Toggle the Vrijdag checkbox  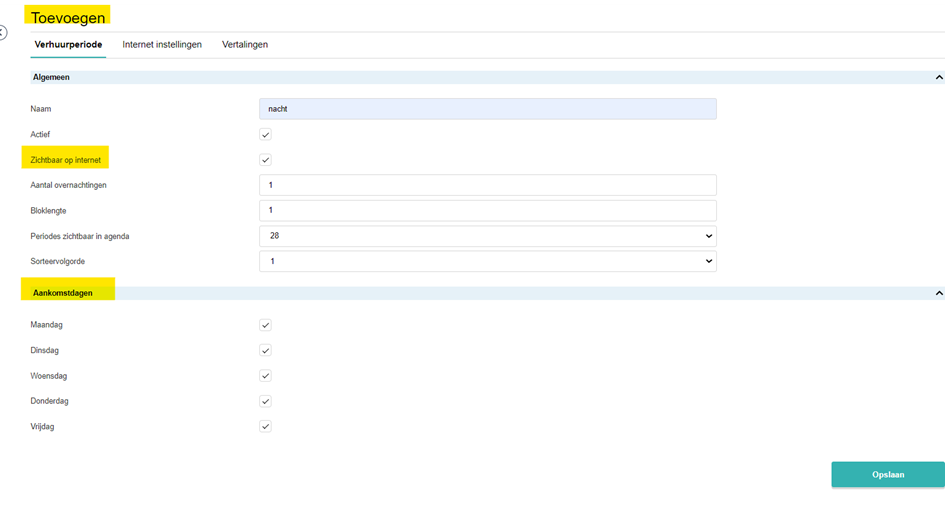click(x=265, y=426)
